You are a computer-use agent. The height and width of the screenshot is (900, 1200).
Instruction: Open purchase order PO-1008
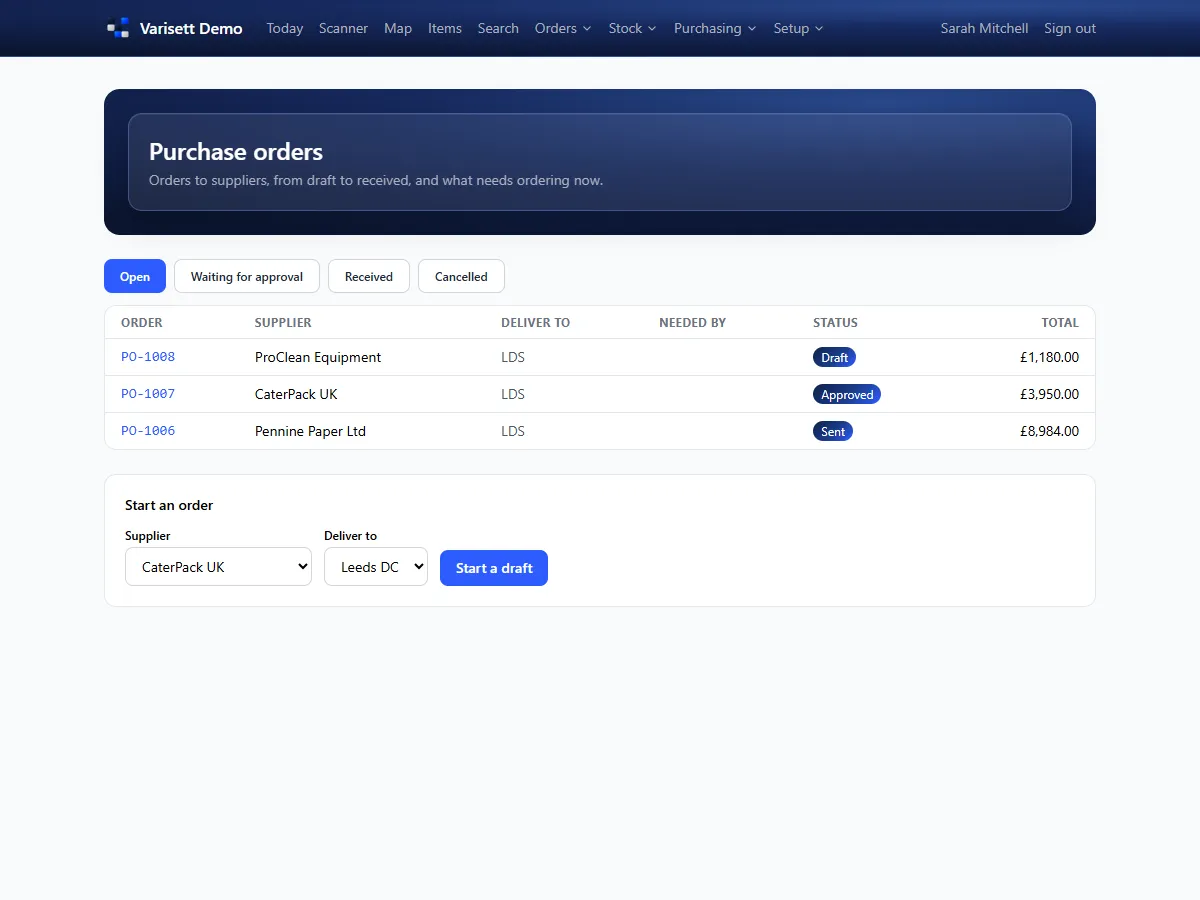(148, 357)
